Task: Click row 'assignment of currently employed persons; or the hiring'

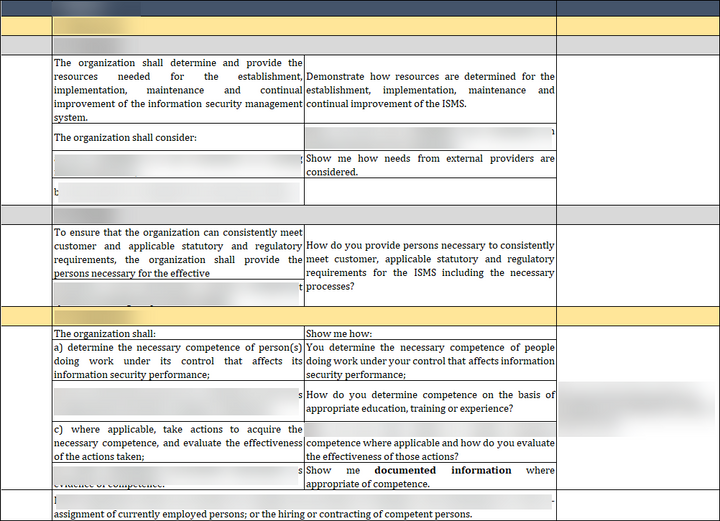Action: pos(304,505)
